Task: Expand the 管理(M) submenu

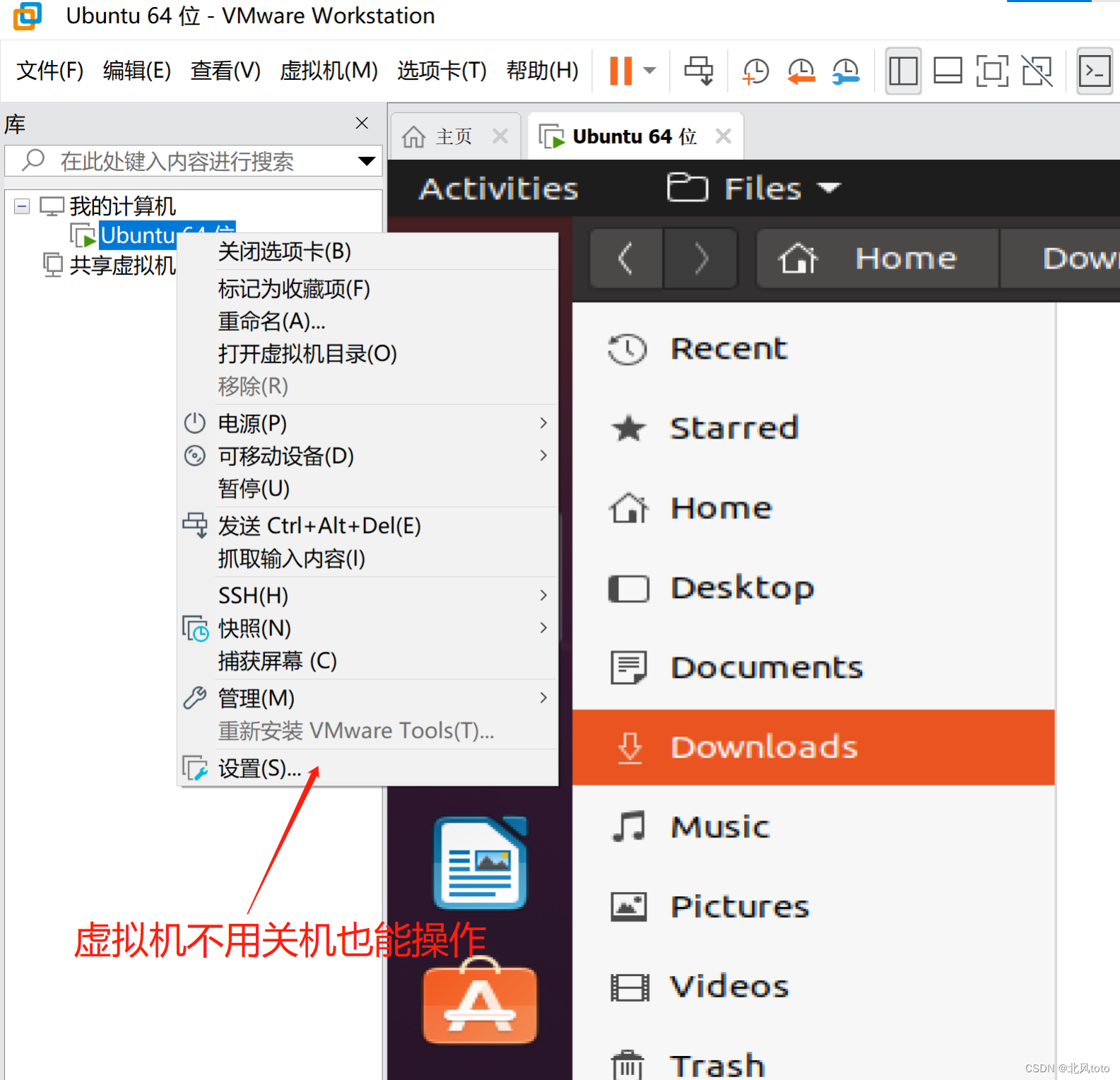Action: [x=367, y=698]
